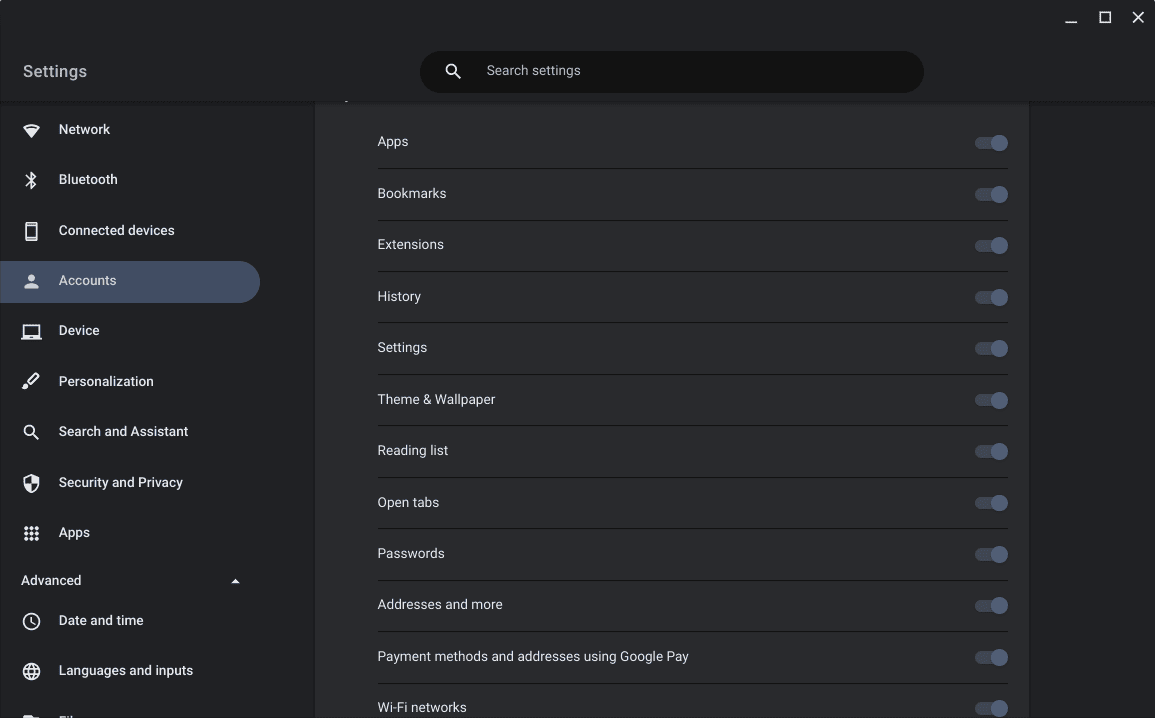Click the Apps grid icon in sidebar

click(x=31, y=533)
